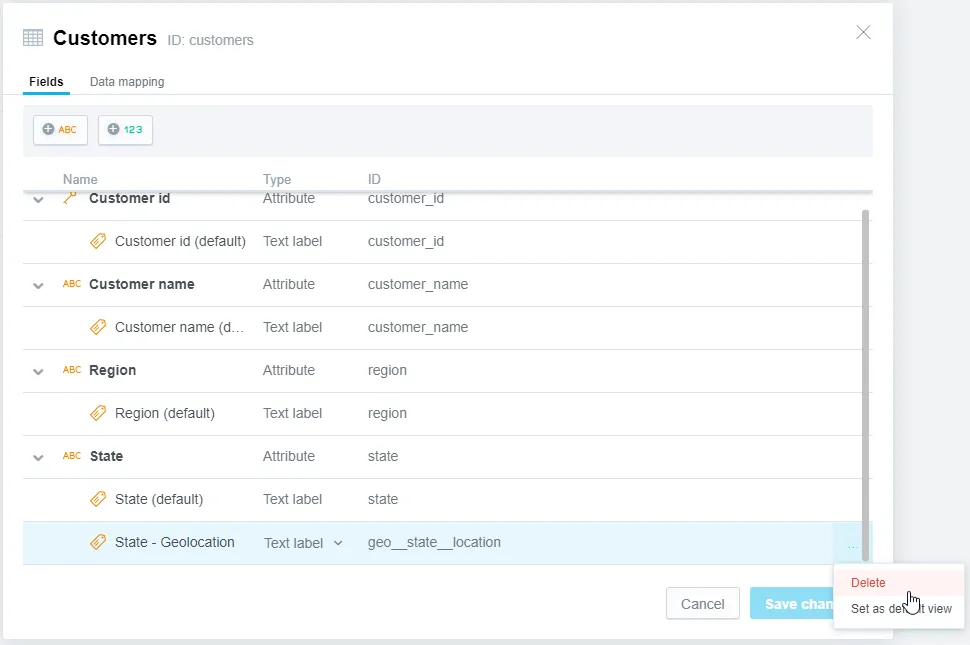970x645 pixels.
Task: Click the table icon next to Customers title
Action: 34,37
